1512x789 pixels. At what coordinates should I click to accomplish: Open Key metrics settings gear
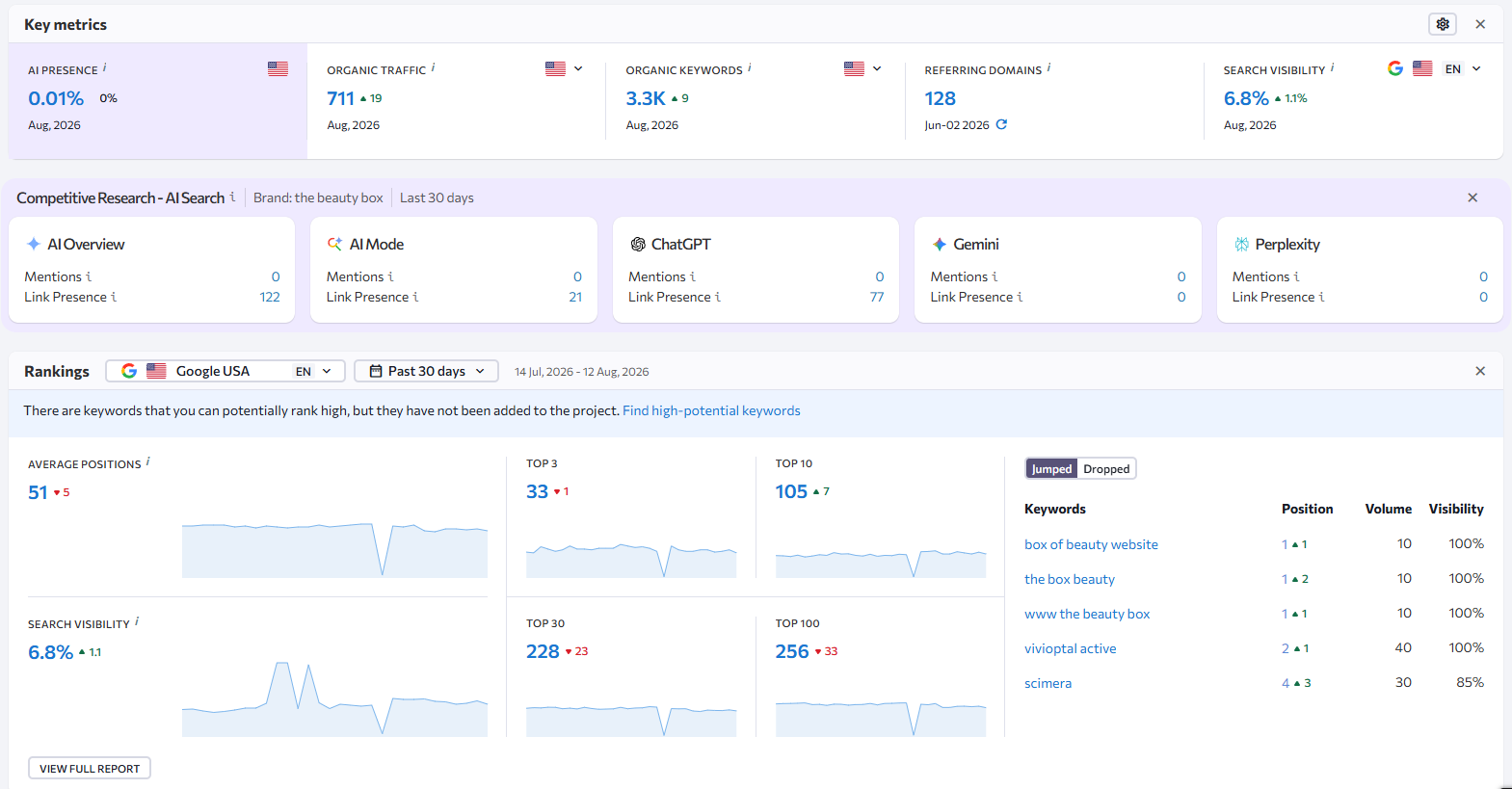tap(1442, 24)
